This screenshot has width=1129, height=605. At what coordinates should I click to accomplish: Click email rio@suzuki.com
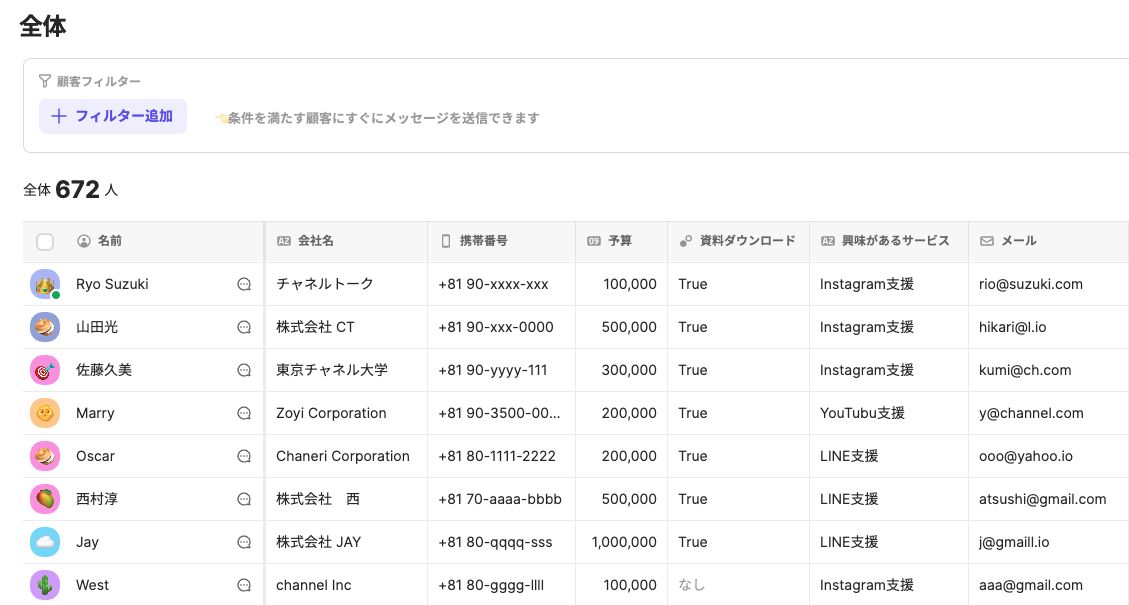[x=1031, y=284]
